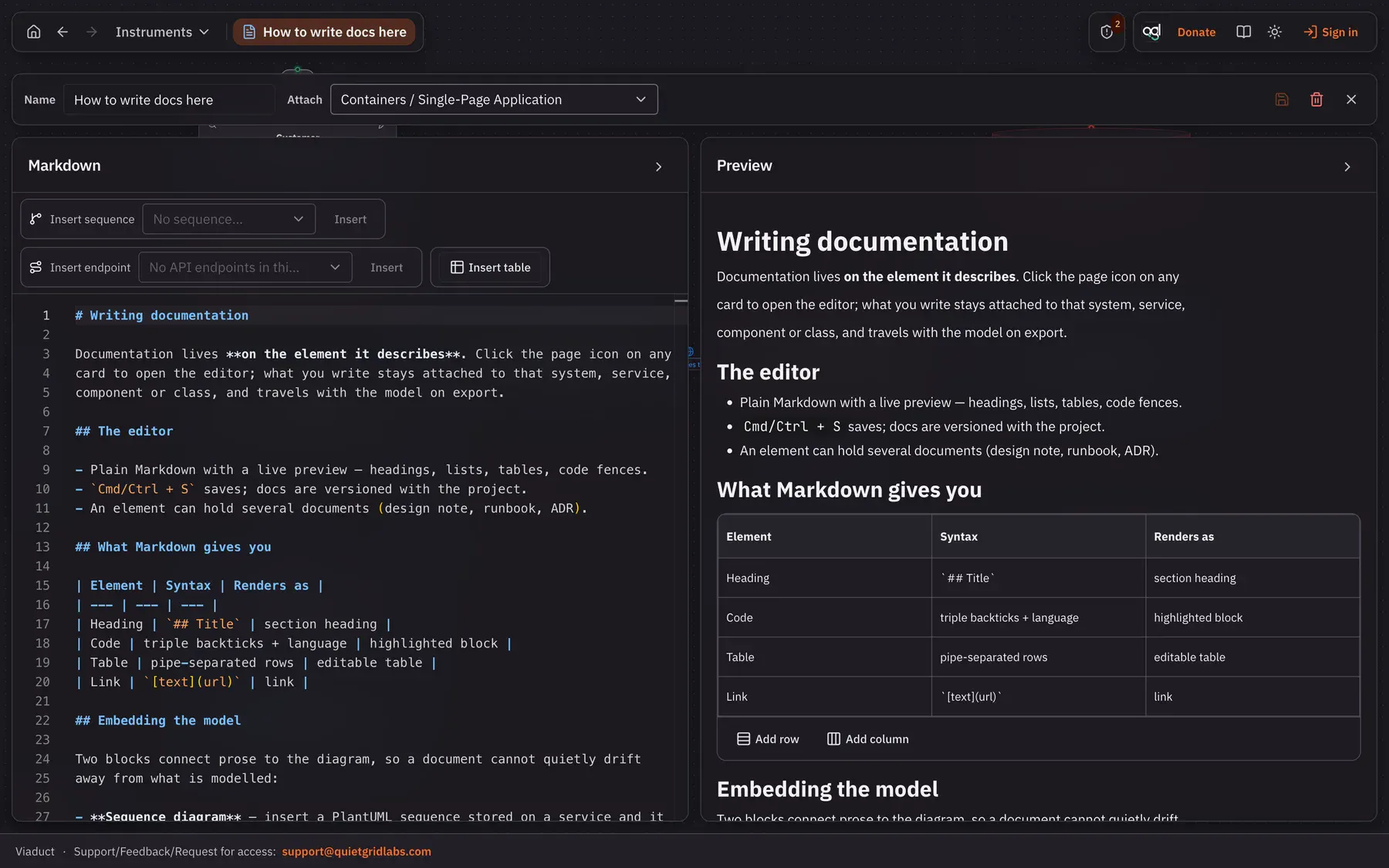The height and width of the screenshot is (868, 1389).
Task: Click the logo icon beside Donate
Action: pos(1151,32)
